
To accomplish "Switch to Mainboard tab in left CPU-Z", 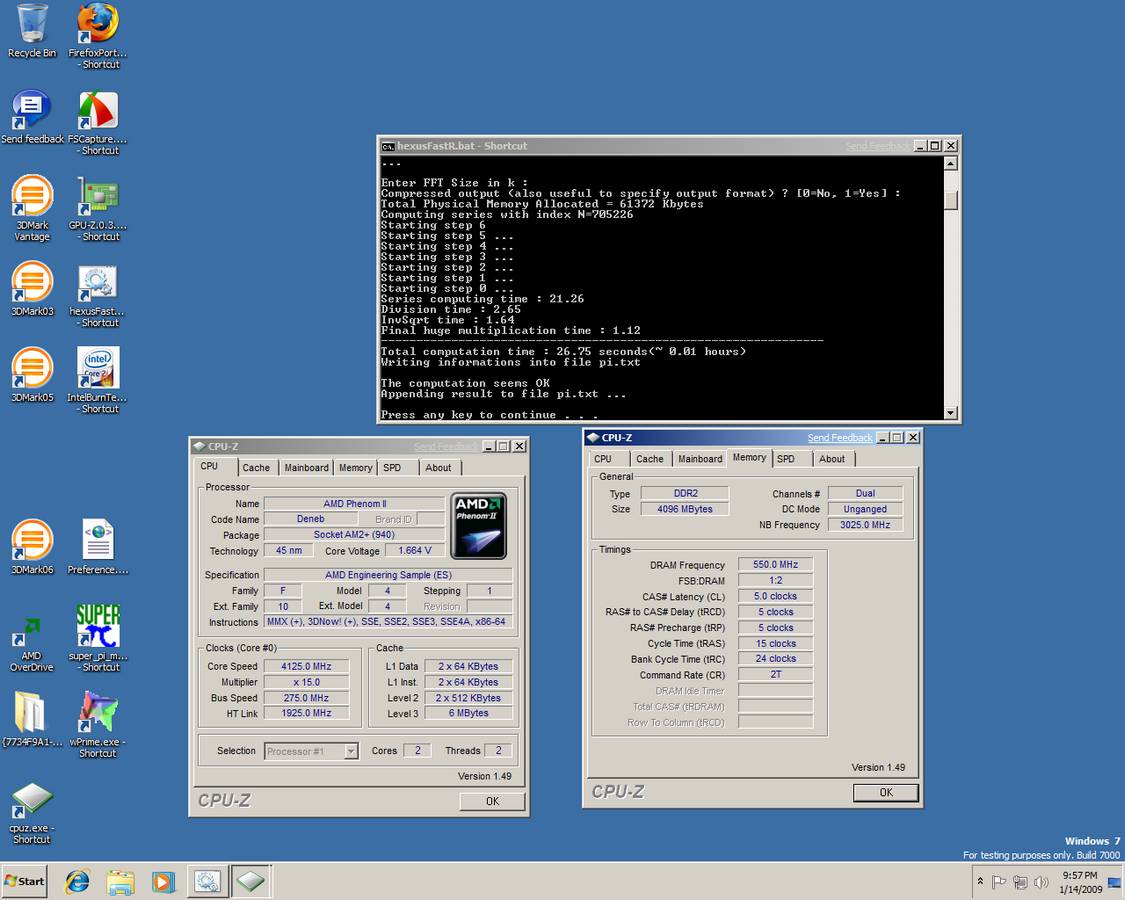I will (x=306, y=467).
